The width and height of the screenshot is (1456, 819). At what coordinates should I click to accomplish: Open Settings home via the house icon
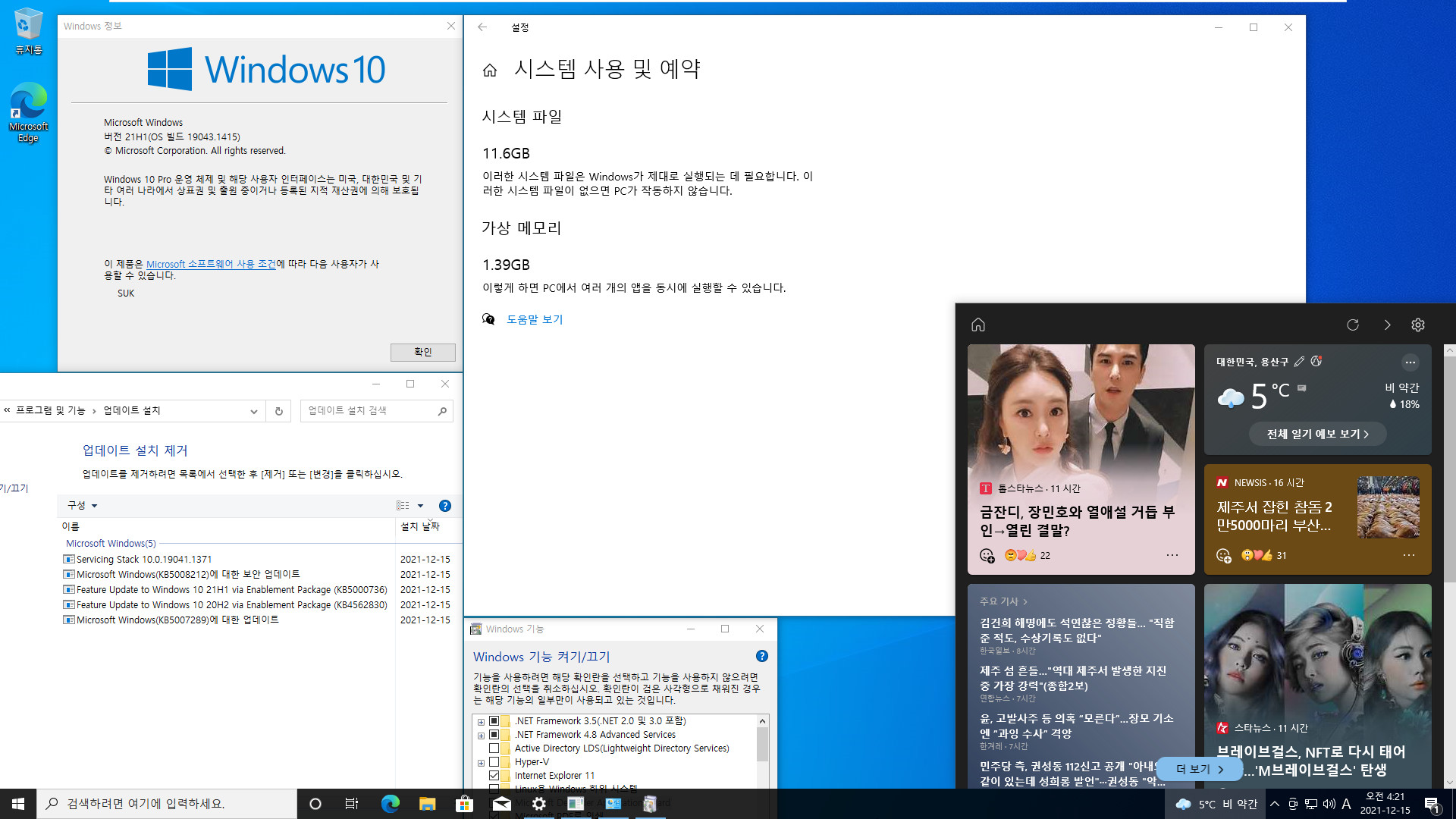point(490,70)
